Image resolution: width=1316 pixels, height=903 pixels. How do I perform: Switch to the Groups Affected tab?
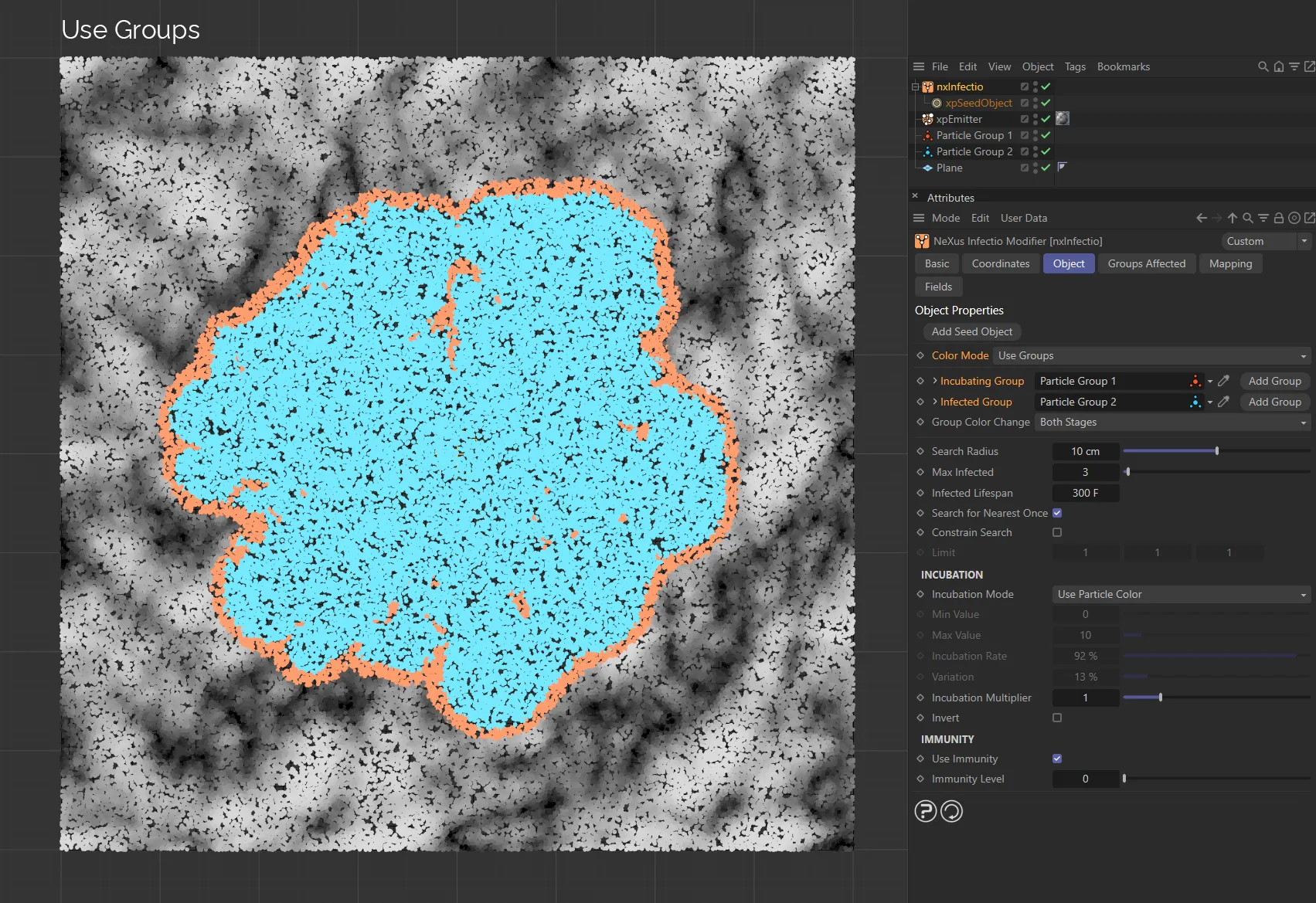pyautogui.click(x=1147, y=263)
